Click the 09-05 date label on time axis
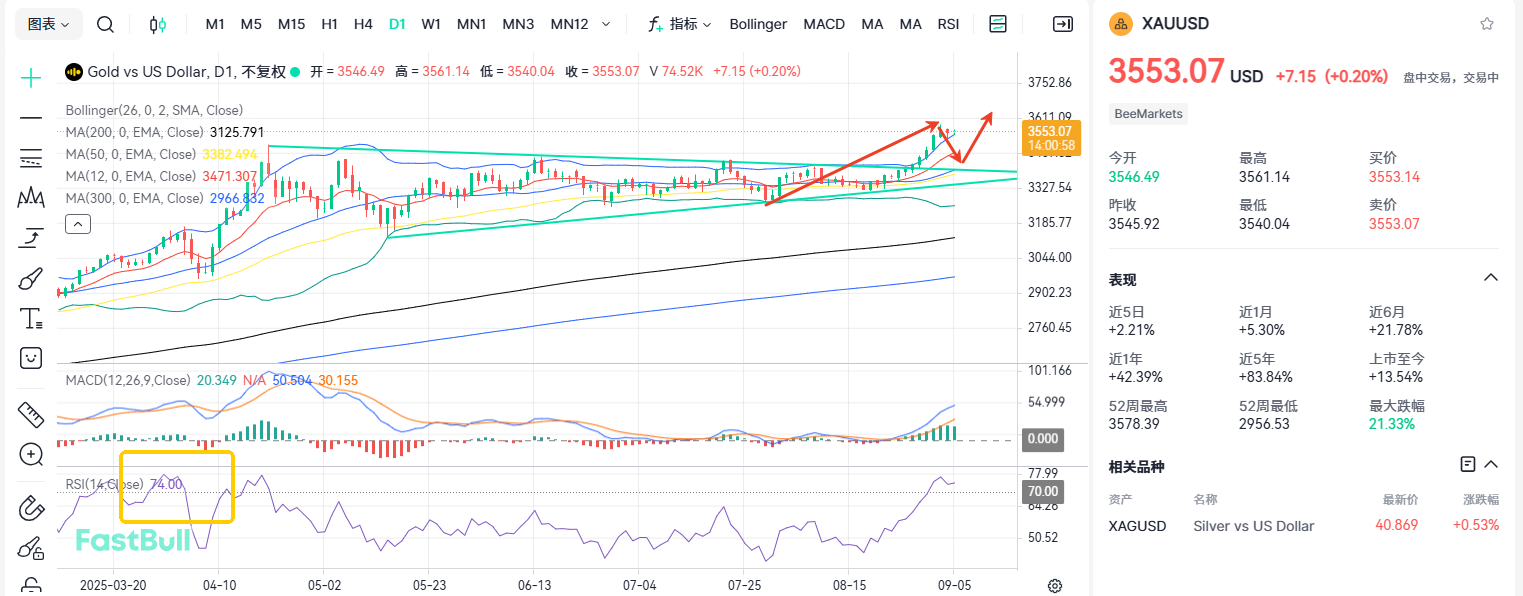The width and height of the screenshot is (1523, 596). (x=954, y=585)
